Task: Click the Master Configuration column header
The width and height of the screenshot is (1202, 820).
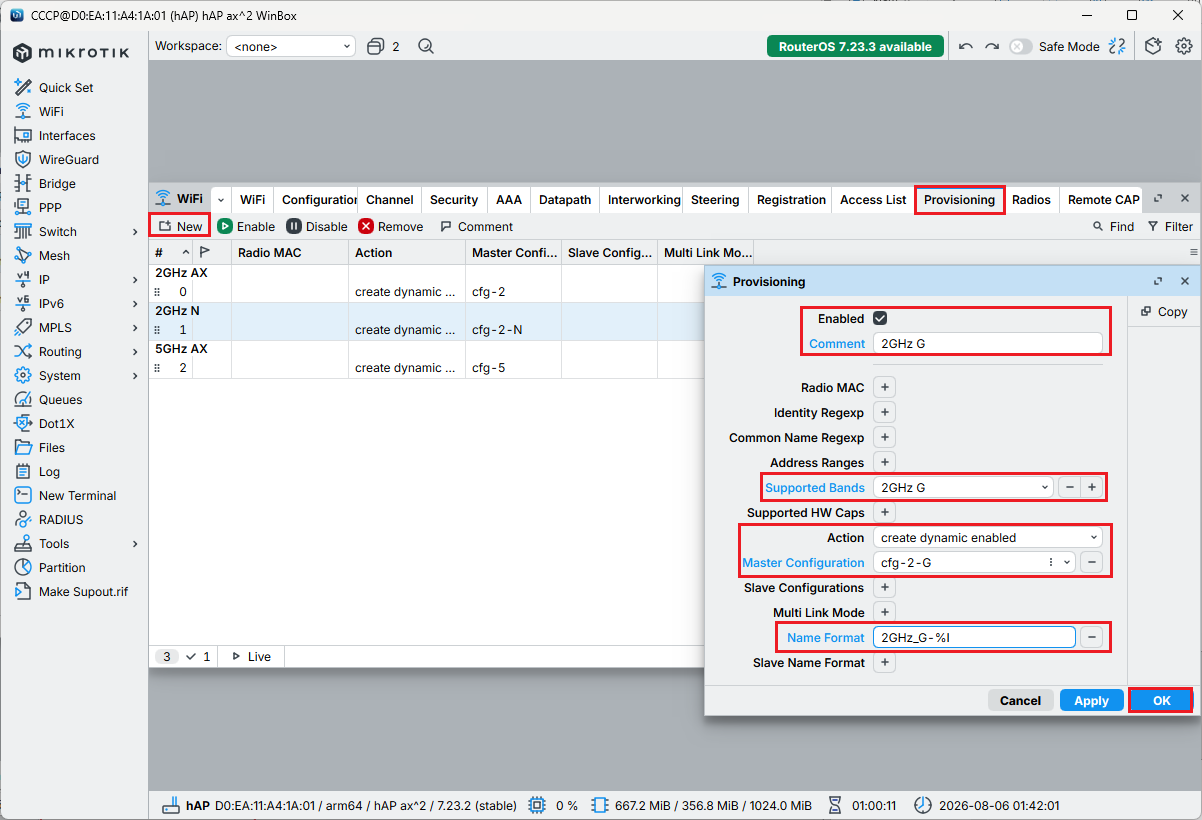Action: 513,253
